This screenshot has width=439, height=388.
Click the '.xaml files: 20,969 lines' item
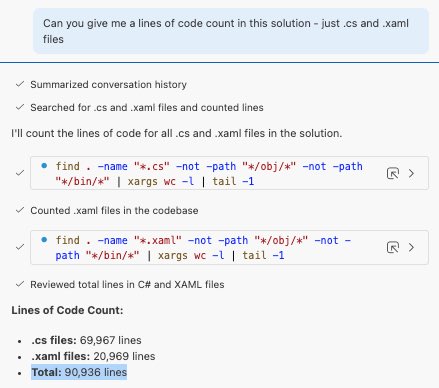coord(93,356)
